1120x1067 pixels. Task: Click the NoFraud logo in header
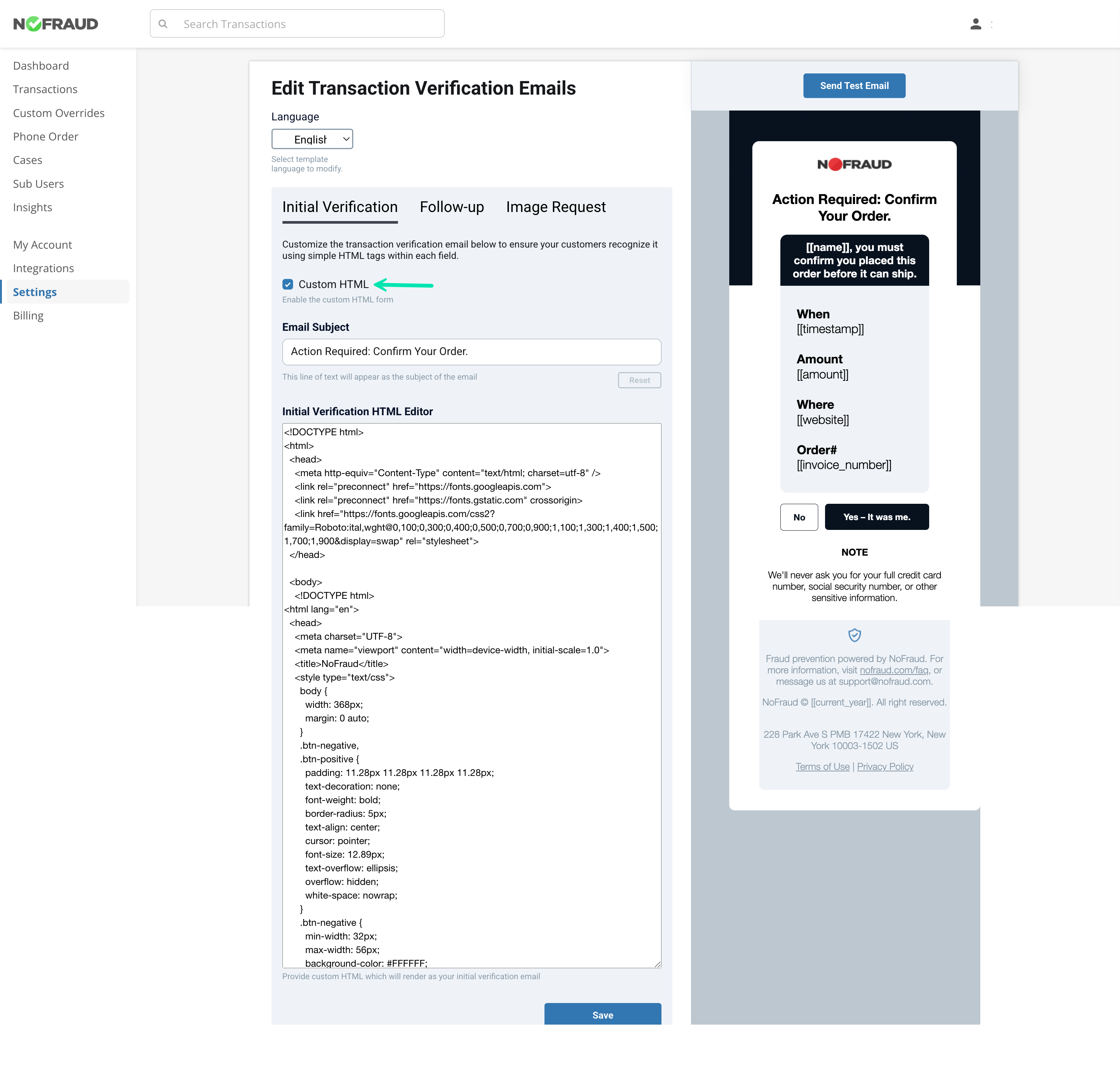(56, 24)
